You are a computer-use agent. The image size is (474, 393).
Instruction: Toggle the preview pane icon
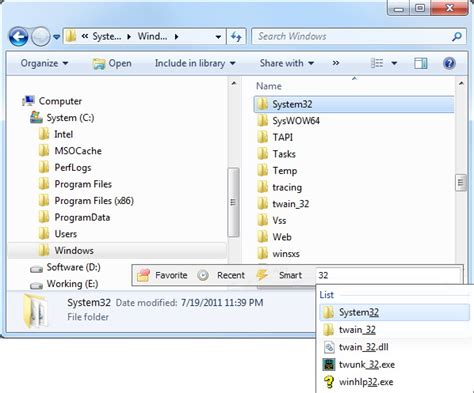tap(421, 63)
